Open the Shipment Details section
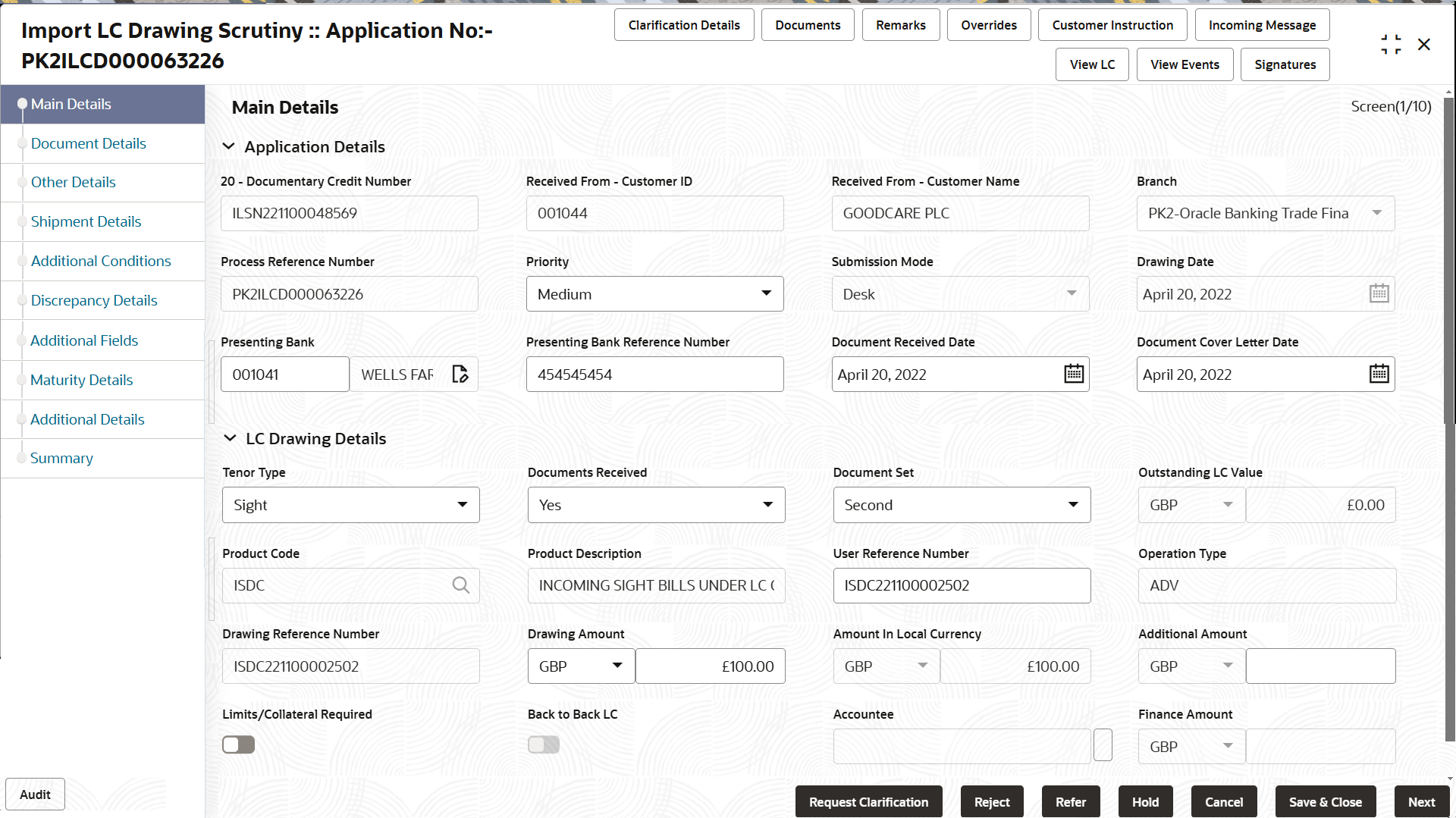The image size is (1456, 818). coord(86,221)
